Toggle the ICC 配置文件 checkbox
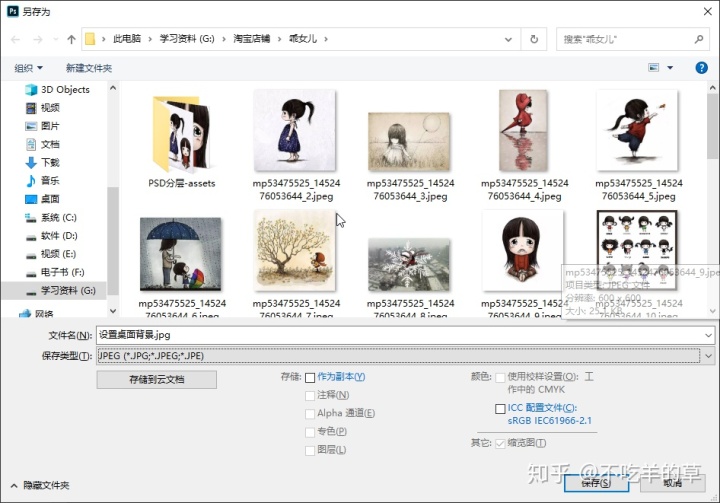 pyautogui.click(x=500, y=408)
